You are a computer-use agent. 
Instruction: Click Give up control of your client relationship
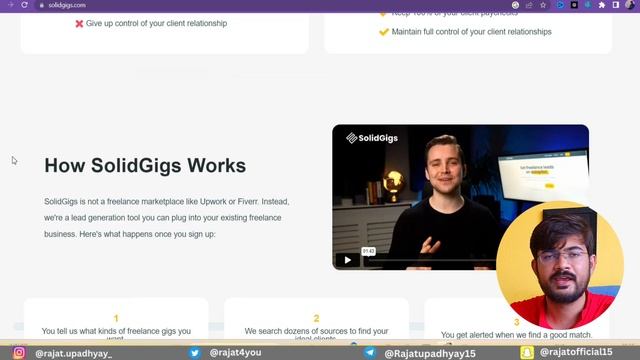click(x=156, y=23)
